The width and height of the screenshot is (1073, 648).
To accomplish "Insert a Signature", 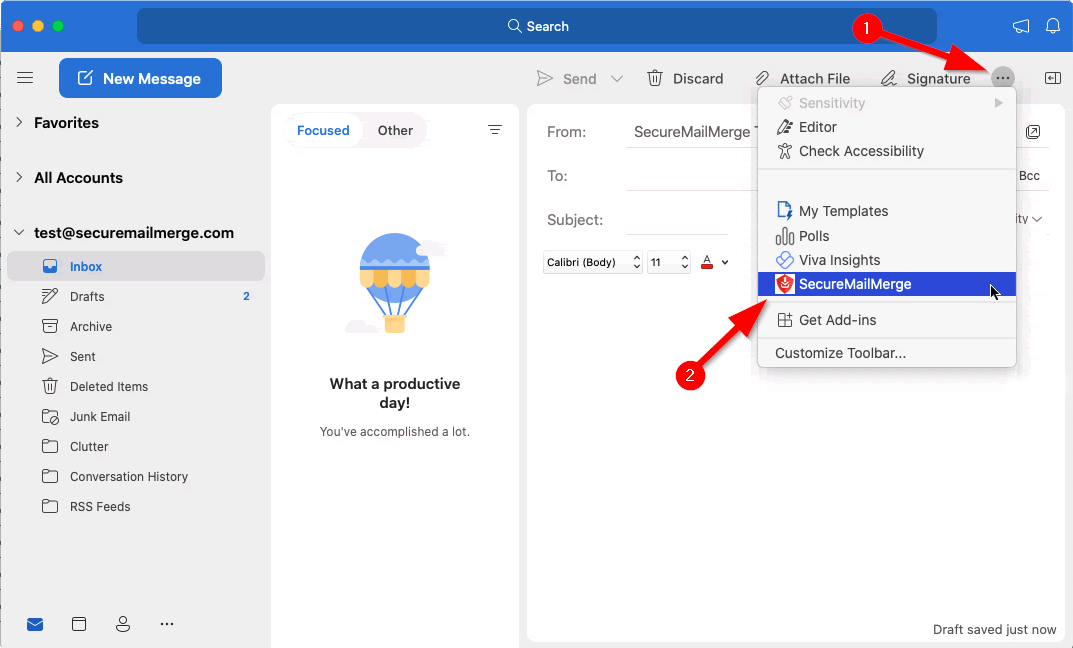I will (925, 78).
